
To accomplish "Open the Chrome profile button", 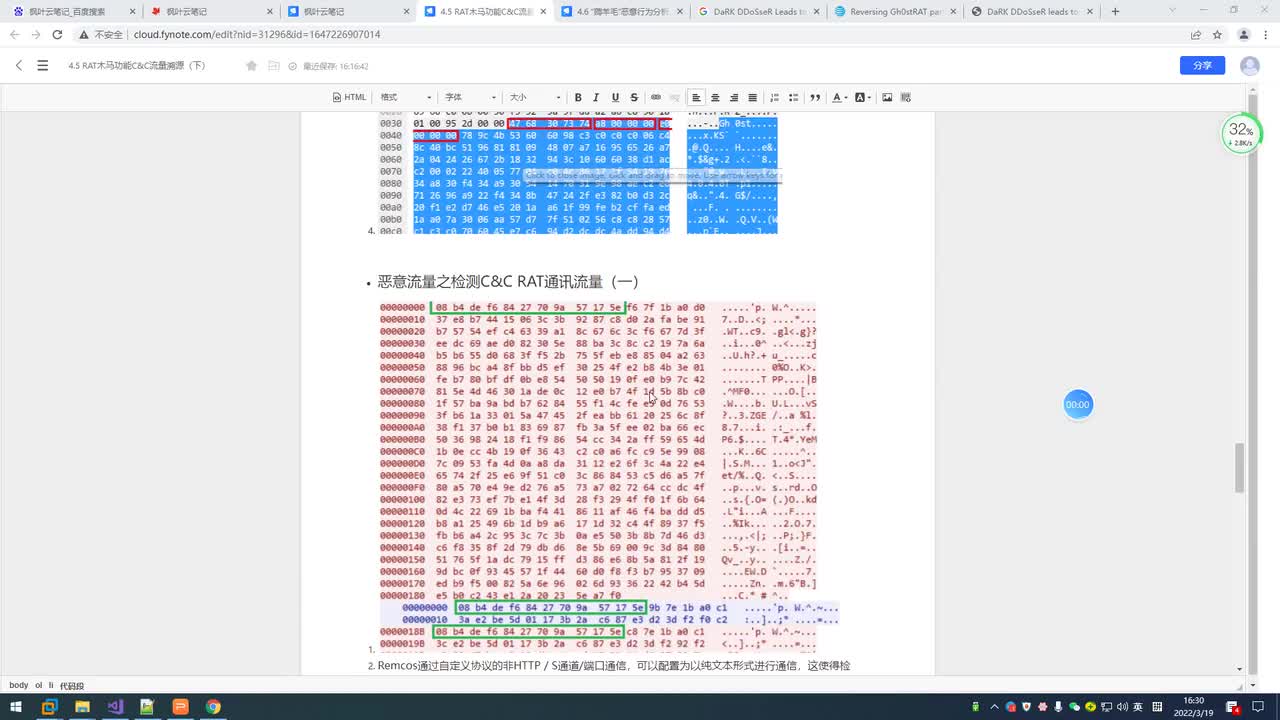I will (1244, 34).
